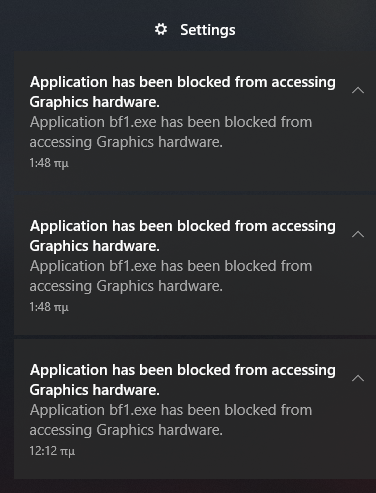Click gray "accessing Graphics hardware." line above 12:12
Screen dimensions: 376x493
[126, 430]
